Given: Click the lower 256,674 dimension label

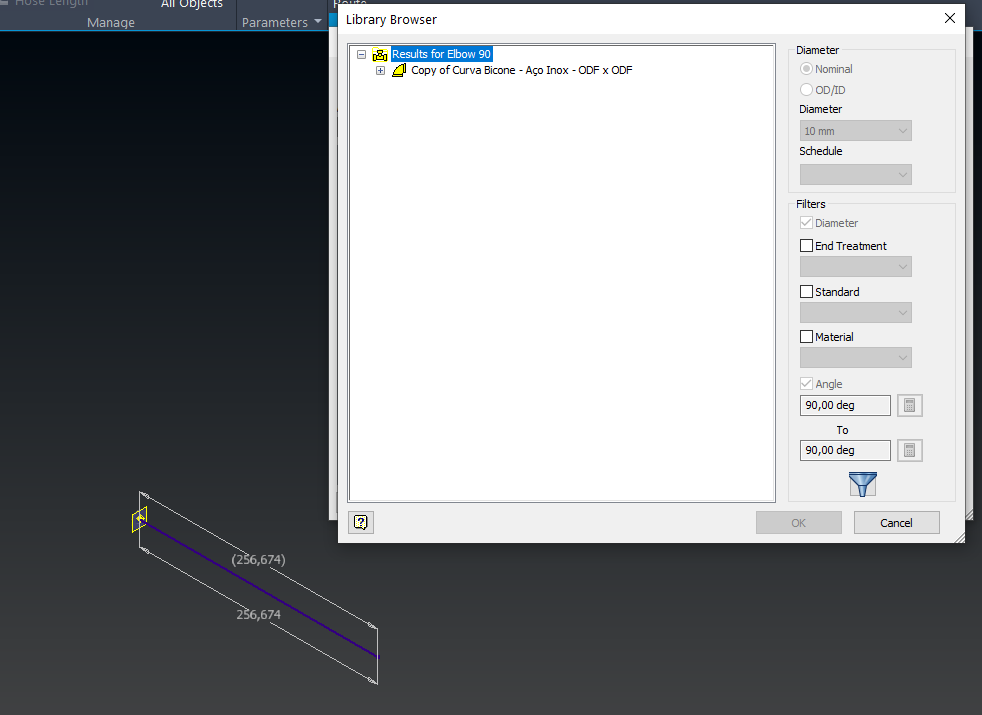Looking at the screenshot, I should (x=259, y=615).
